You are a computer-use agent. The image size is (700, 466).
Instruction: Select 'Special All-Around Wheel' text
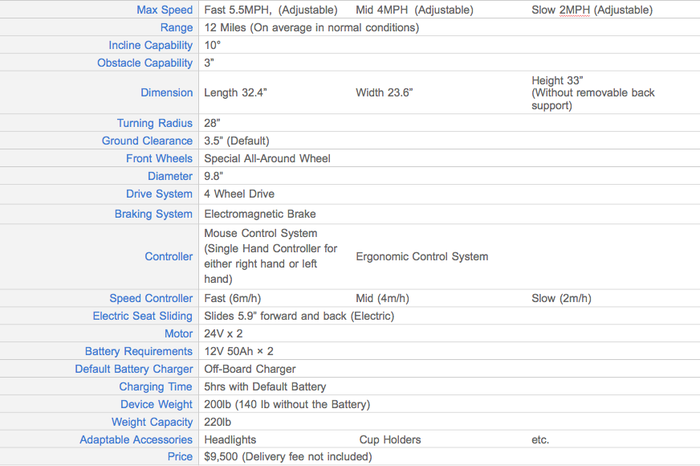[x=267, y=158]
